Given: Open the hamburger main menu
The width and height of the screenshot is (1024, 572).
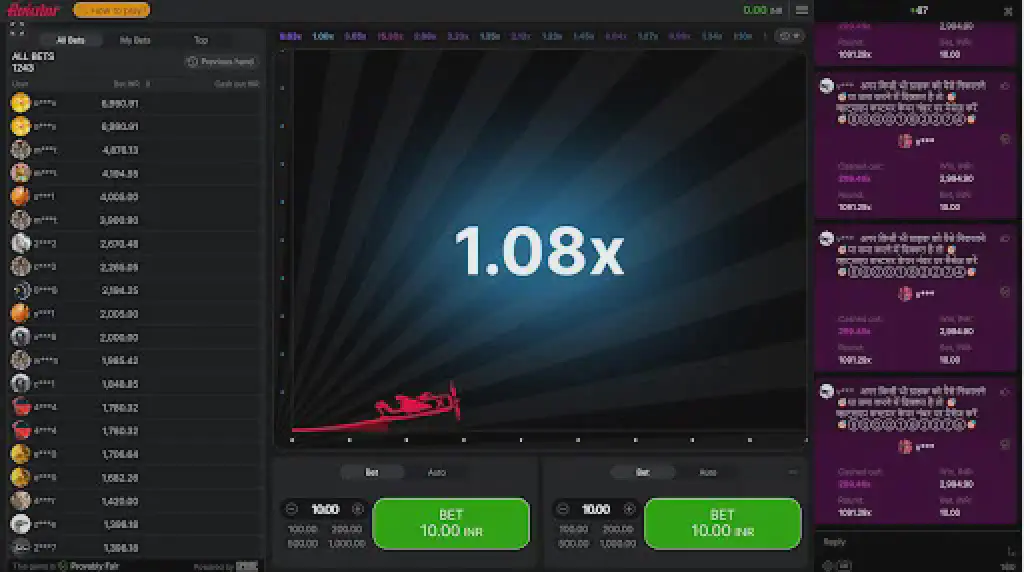Looking at the screenshot, I should (801, 10).
